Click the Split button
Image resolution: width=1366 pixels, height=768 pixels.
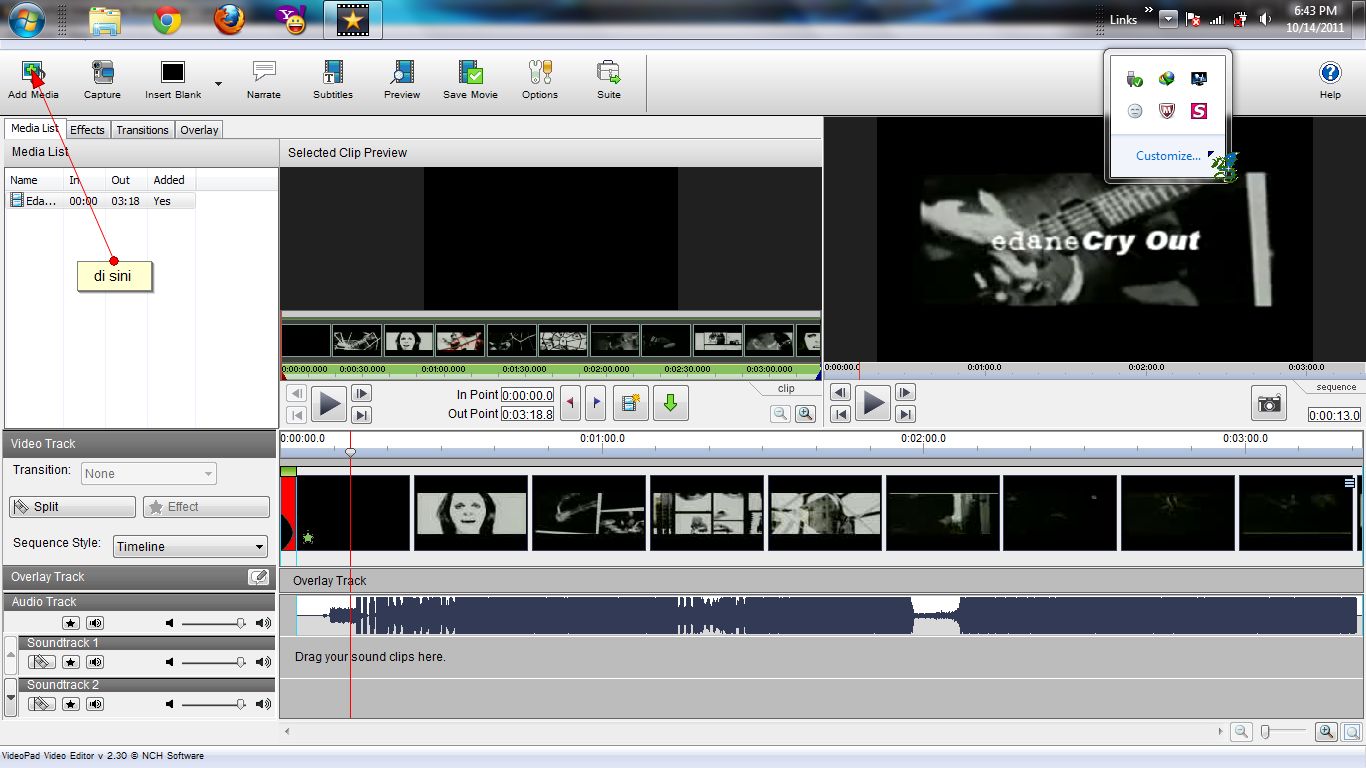pos(72,507)
